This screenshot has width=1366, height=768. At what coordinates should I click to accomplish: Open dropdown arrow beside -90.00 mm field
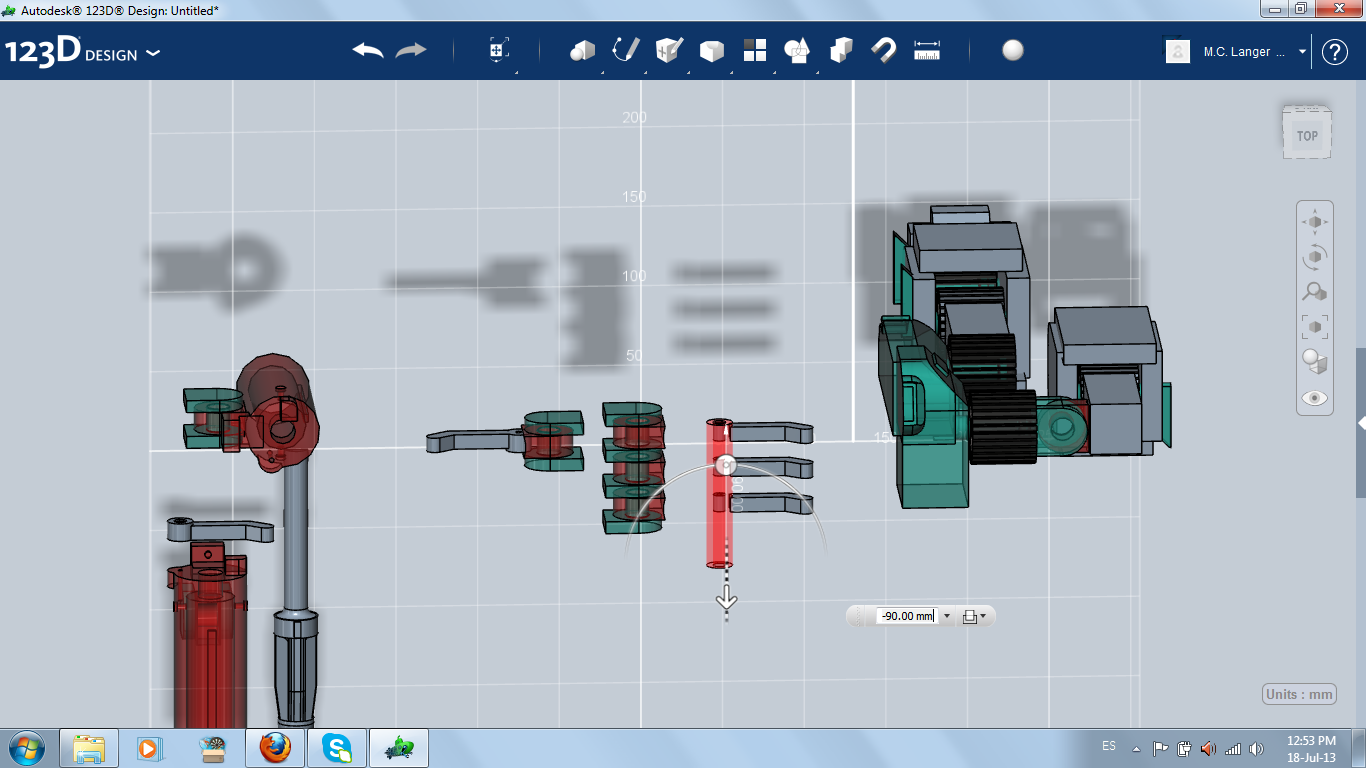(x=947, y=616)
